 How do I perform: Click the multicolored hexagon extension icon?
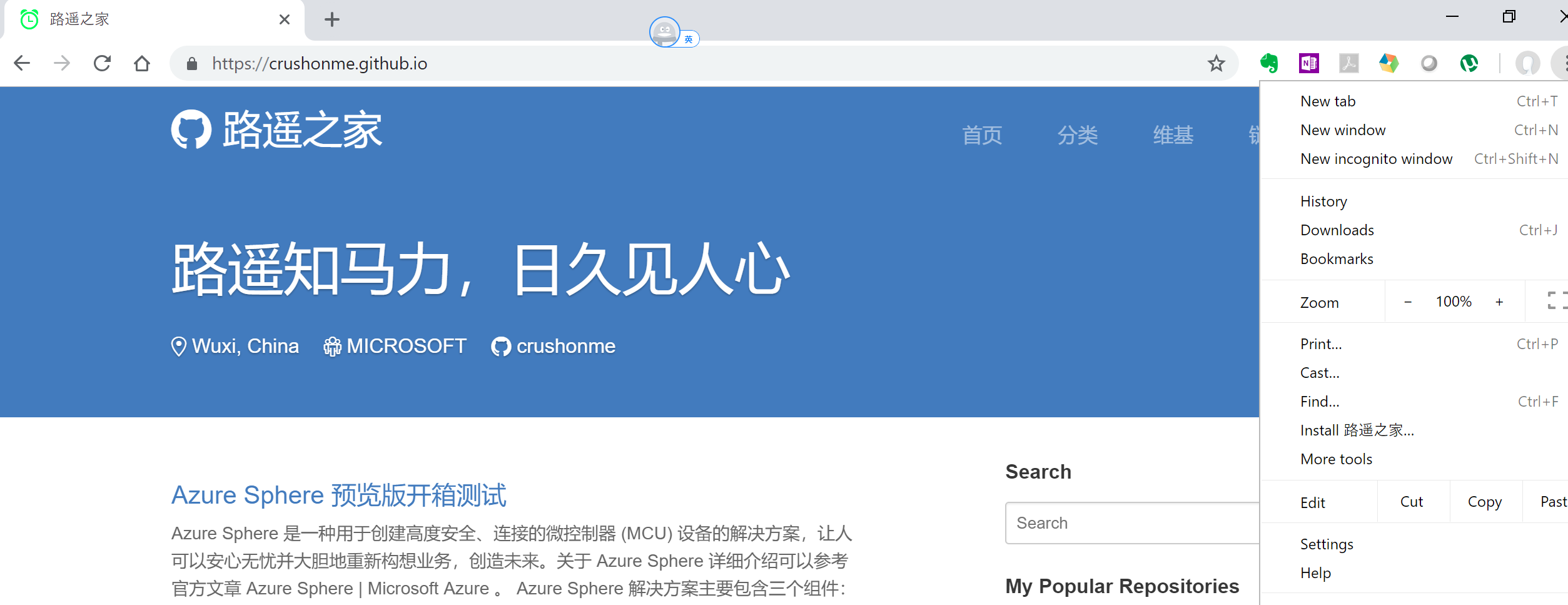pyautogui.click(x=1388, y=63)
